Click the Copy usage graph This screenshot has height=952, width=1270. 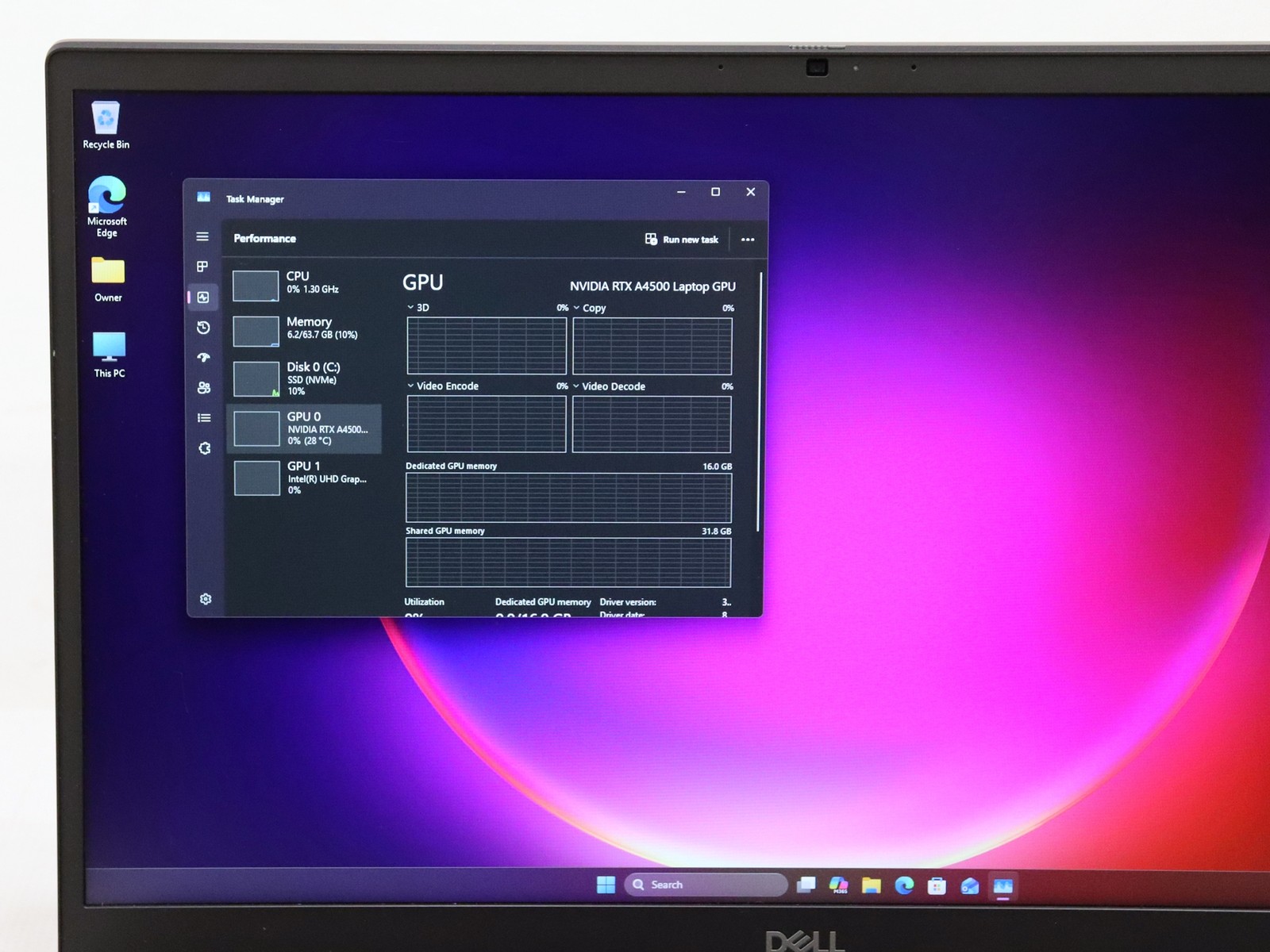click(x=652, y=346)
